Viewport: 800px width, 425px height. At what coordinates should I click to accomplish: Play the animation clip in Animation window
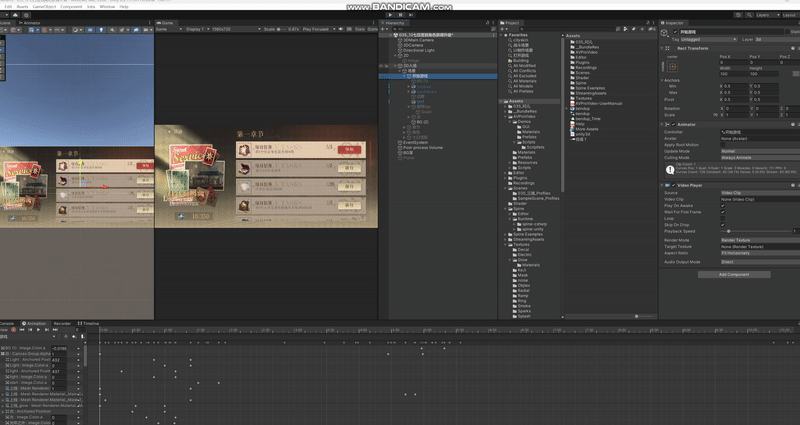tap(38, 330)
